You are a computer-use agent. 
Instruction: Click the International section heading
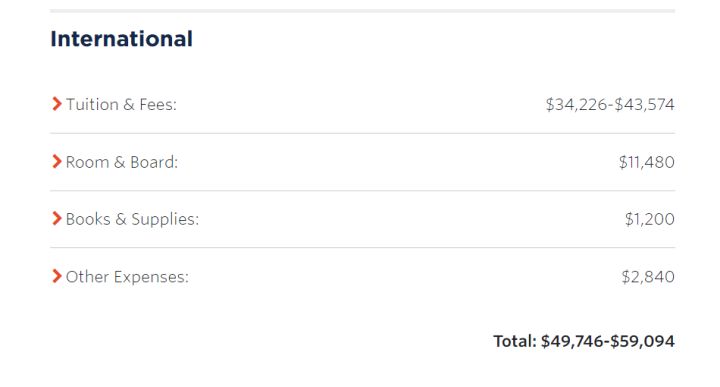[121, 39]
